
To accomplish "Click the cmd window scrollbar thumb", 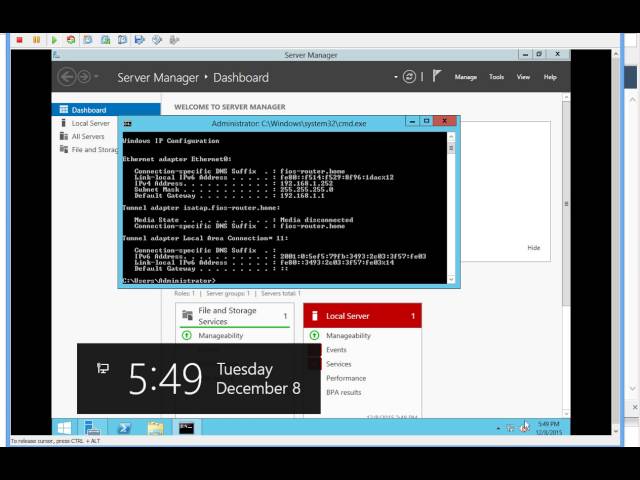I will pos(451,148).
